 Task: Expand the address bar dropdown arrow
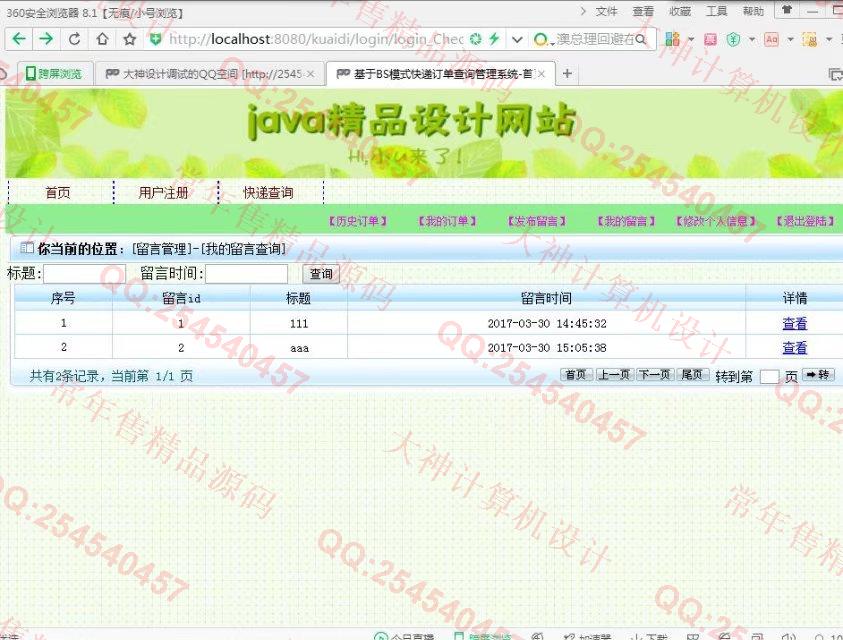(517, 39)
